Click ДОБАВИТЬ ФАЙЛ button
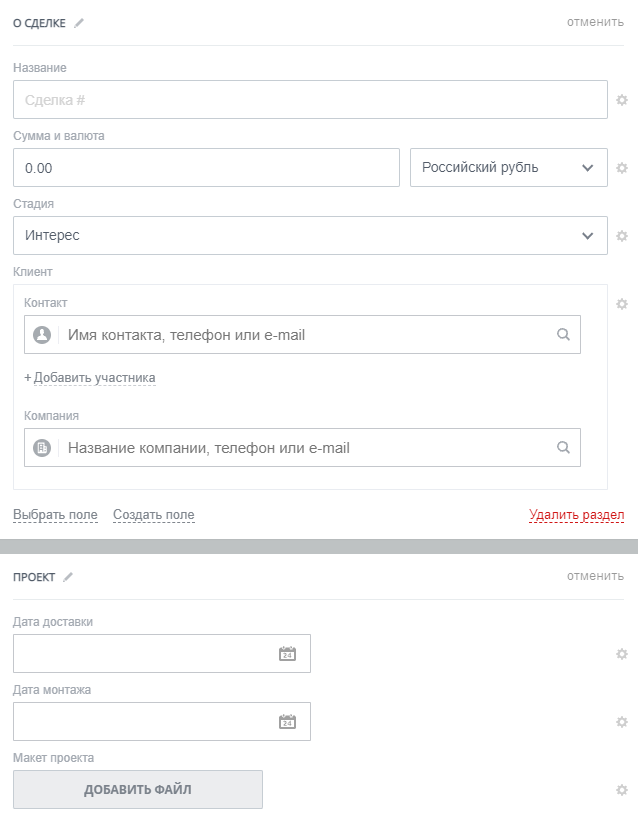Viewport: 638px width, 818px height. pyautogui.click(x=138, y=790)
